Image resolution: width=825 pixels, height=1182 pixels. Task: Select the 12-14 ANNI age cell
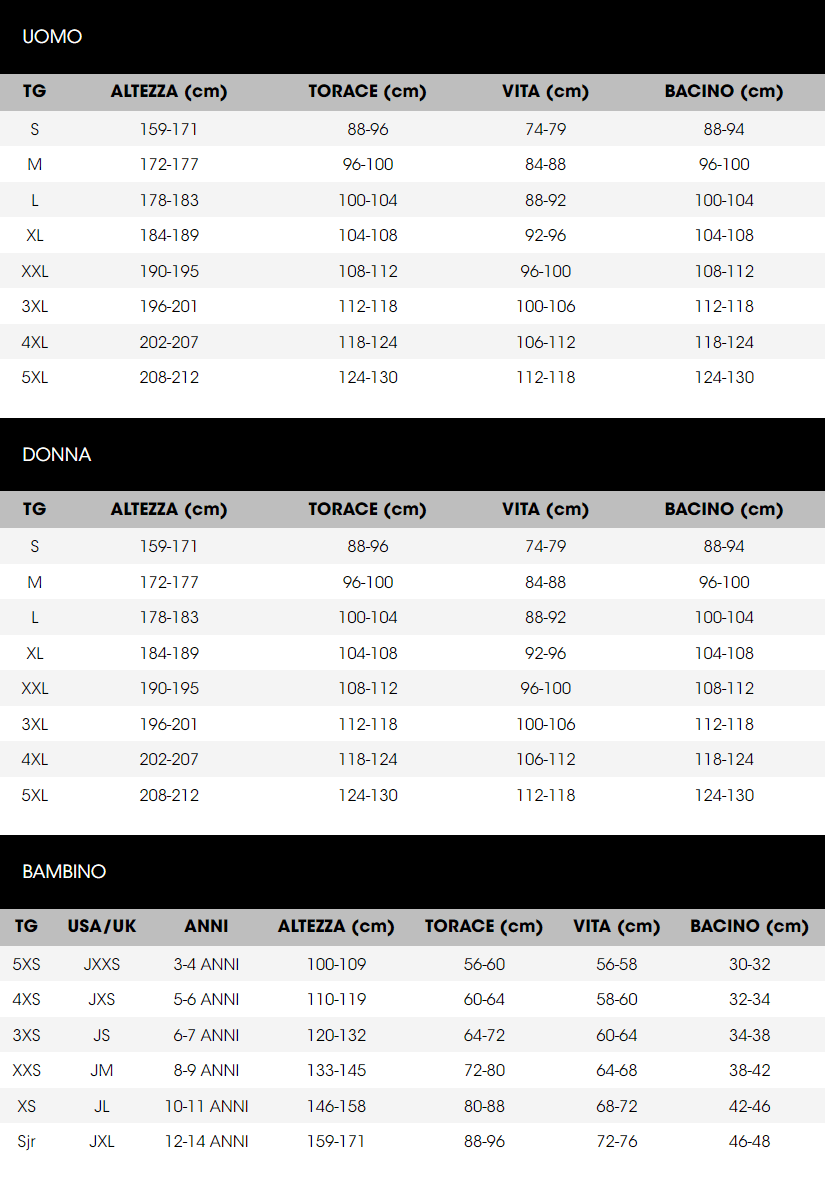(x=206, y=1141)
